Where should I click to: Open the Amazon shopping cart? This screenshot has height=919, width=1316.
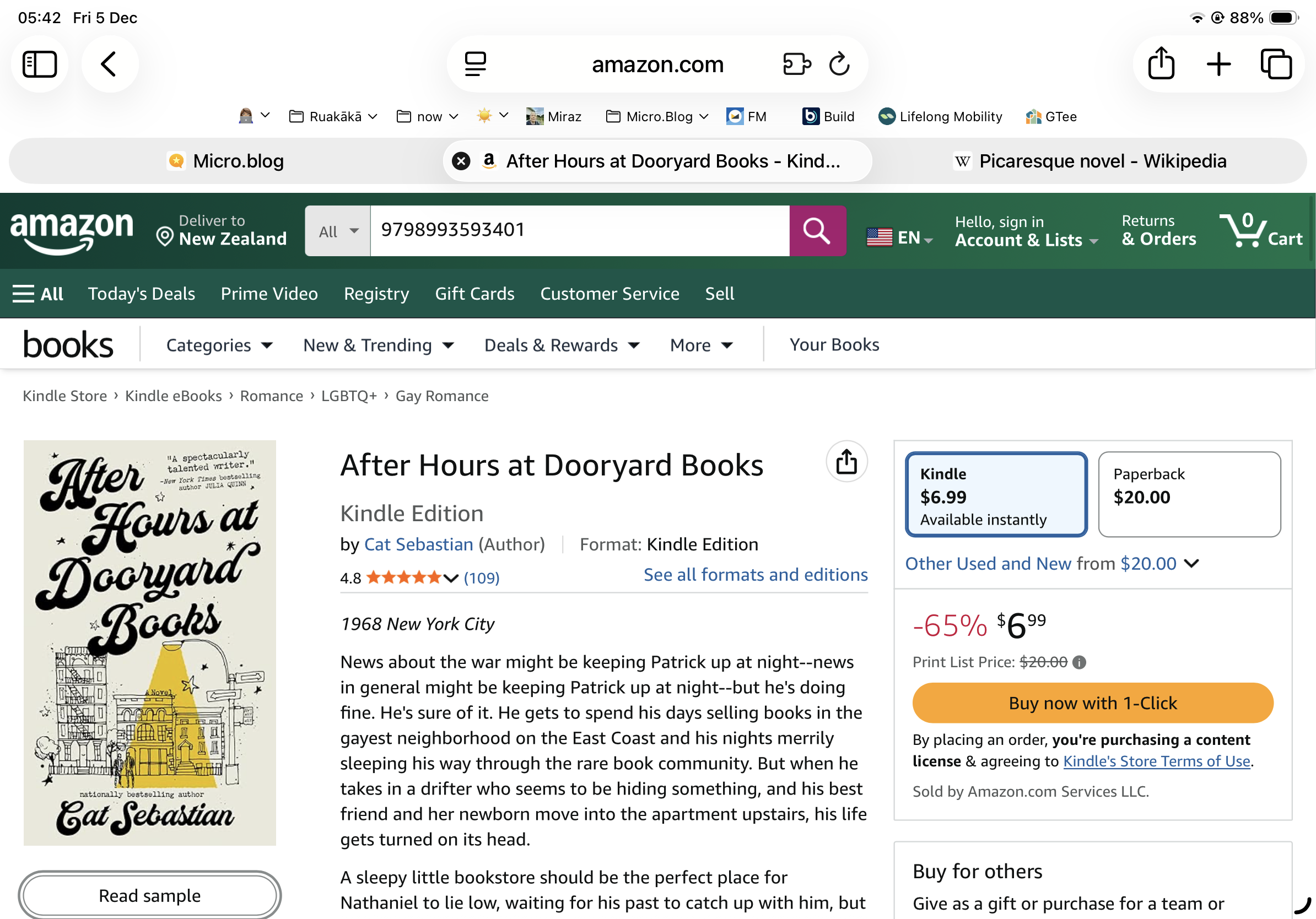pyautogui.click(x=1262, y=231)
